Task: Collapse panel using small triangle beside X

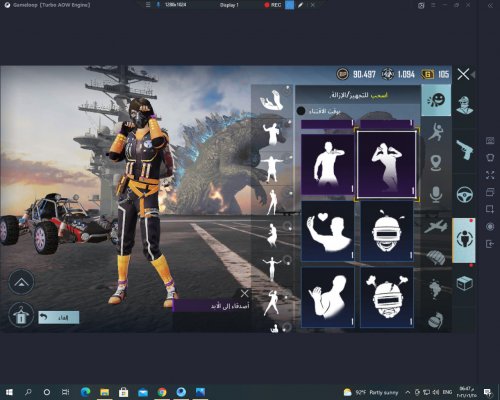Action: pos(473,74)
